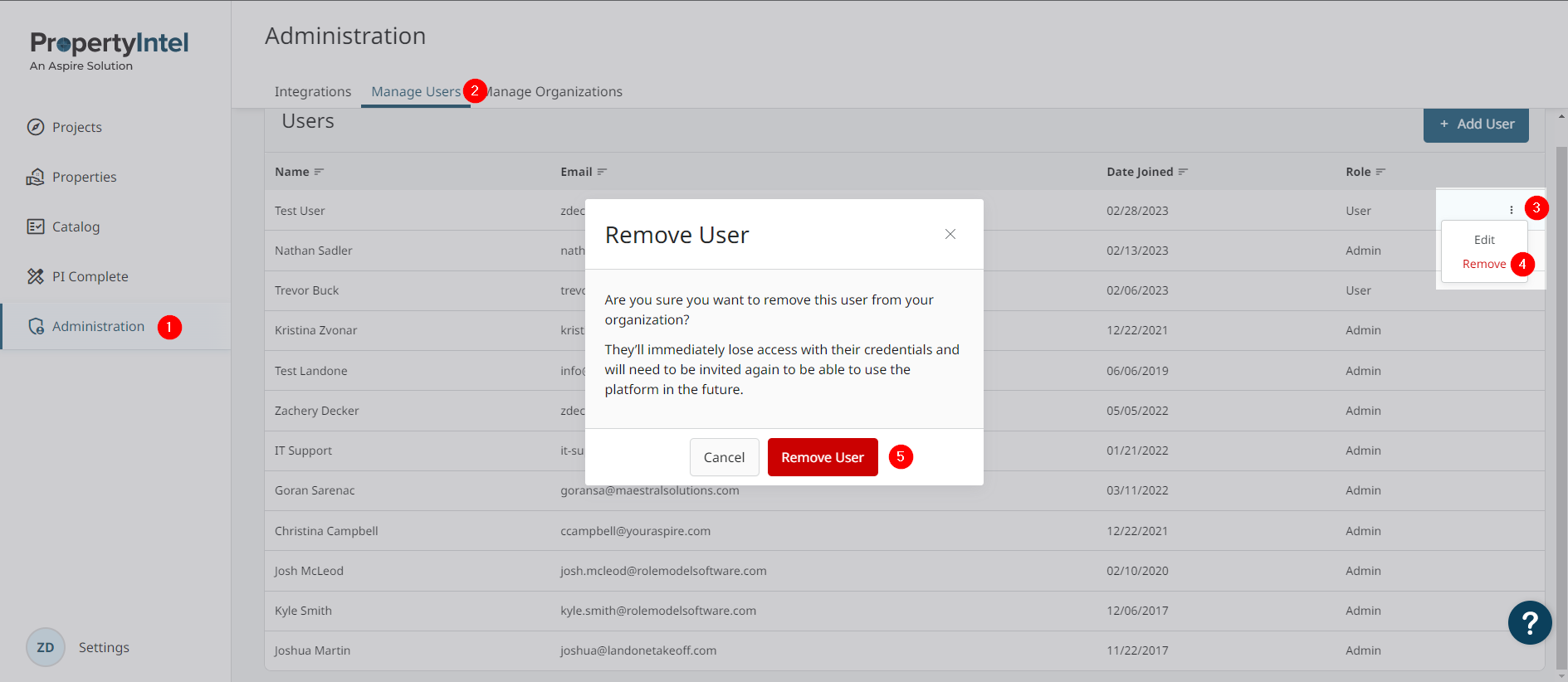This screenshot has width=1568, height=682.
Task: Open the Projects compass icon
Action: click(x=36, y=127)
